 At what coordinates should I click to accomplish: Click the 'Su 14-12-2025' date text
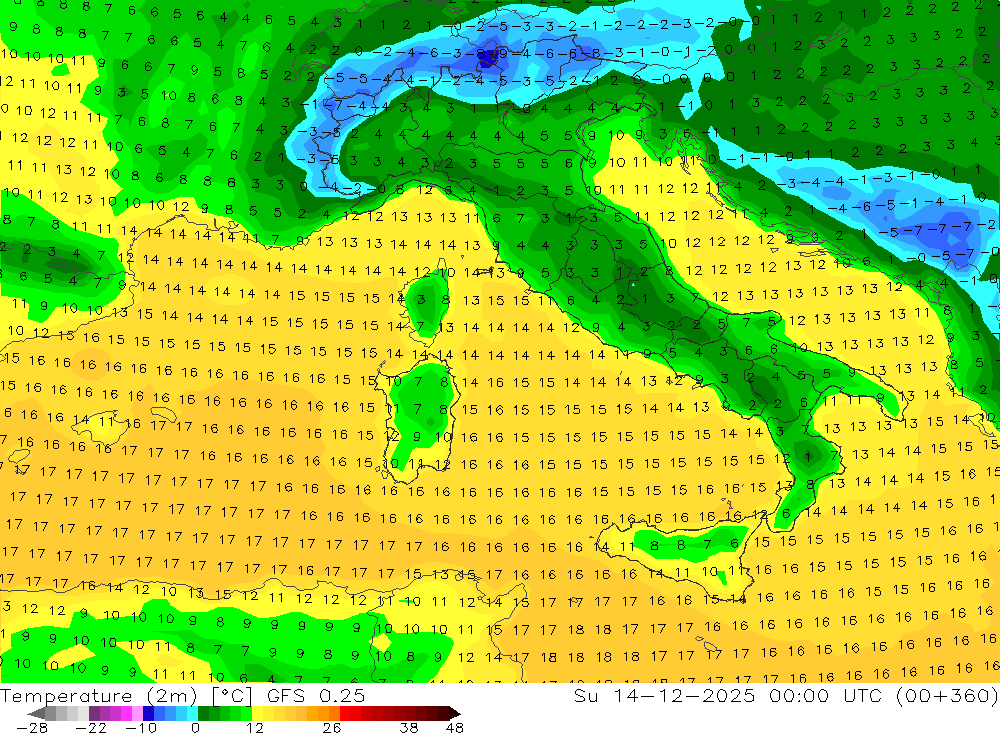(664, 696)
